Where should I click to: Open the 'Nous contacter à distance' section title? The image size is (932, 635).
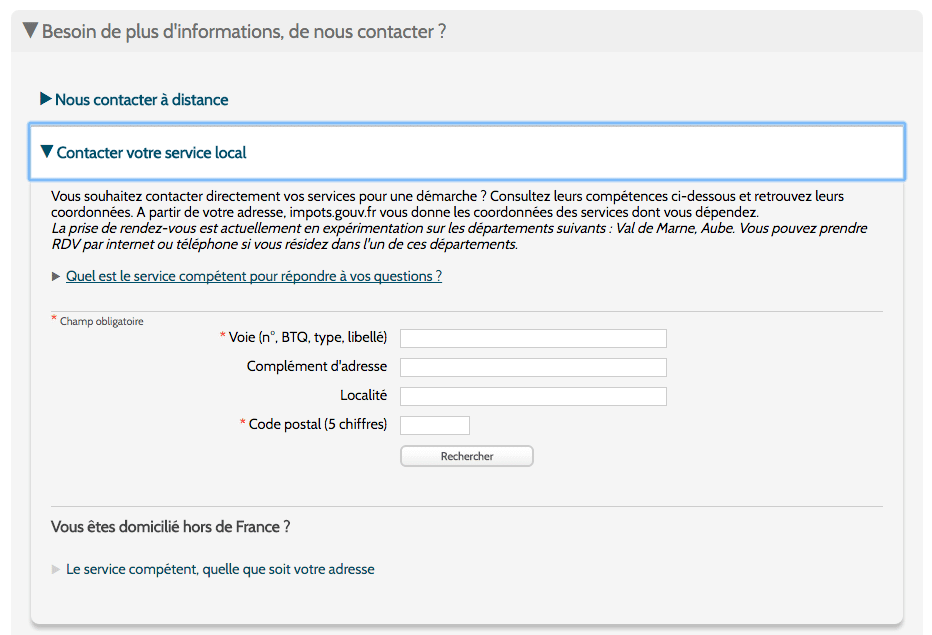click(141, 100)
